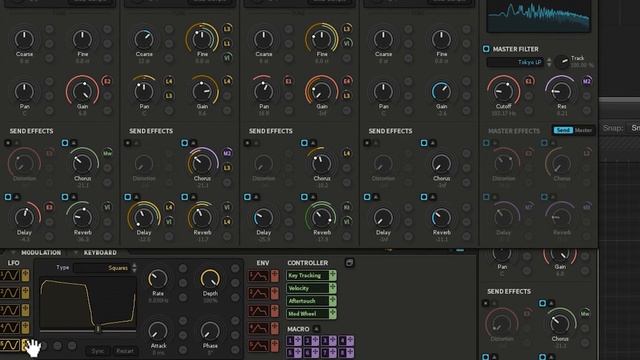Toggle first layer Delay send effect on/off
This screenshot has height=360, width=640.
pos(8,197)
